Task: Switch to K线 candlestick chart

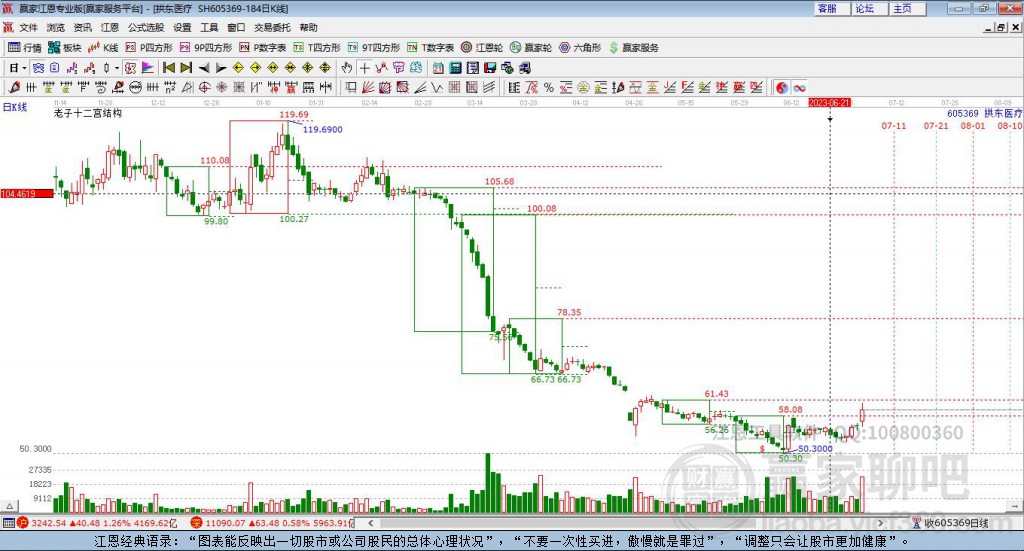Action: pyautogui.click(x=103, y=48)
